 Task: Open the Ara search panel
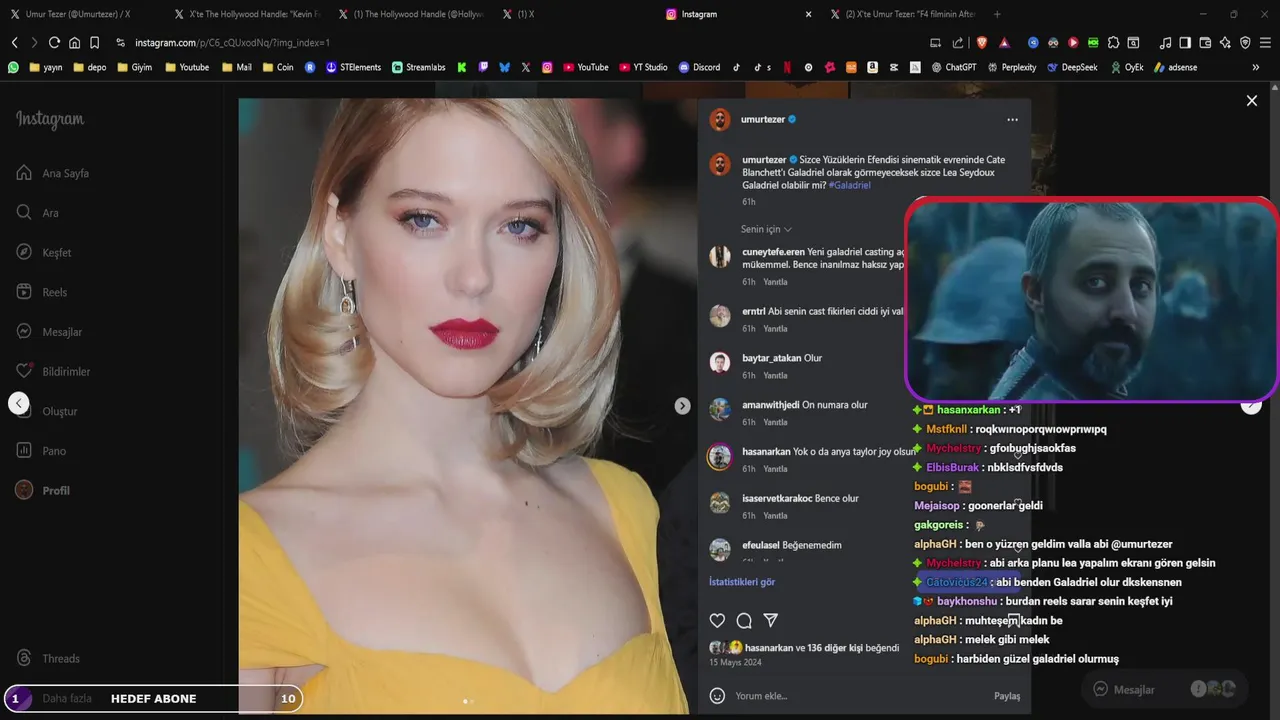(38, 213)
